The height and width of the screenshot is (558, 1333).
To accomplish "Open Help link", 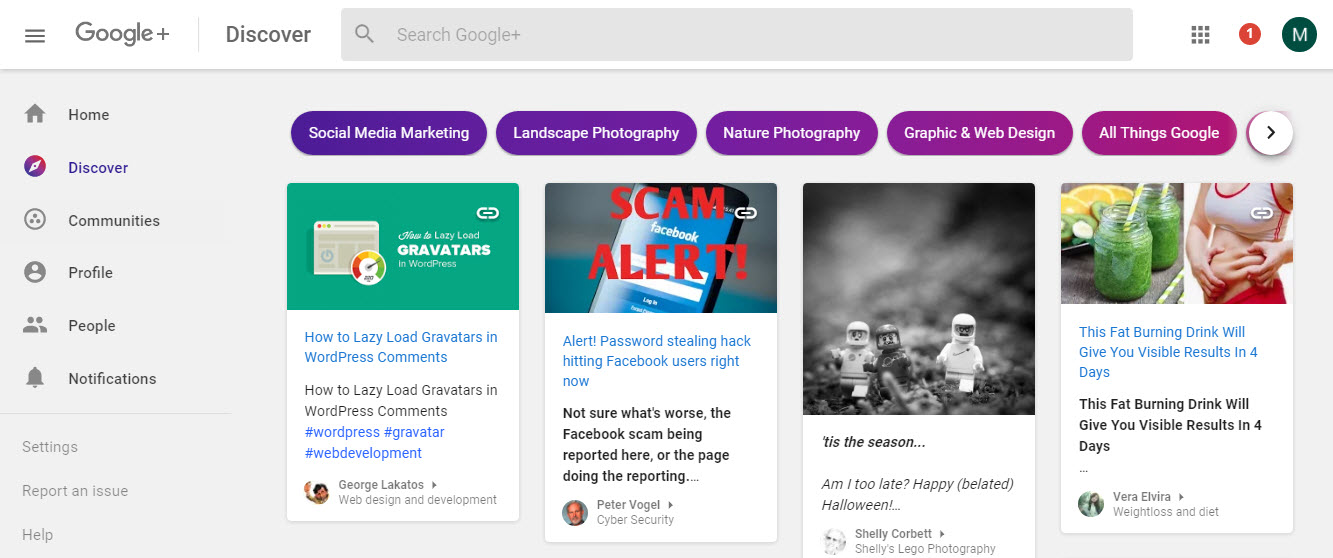I will point(37,535).
